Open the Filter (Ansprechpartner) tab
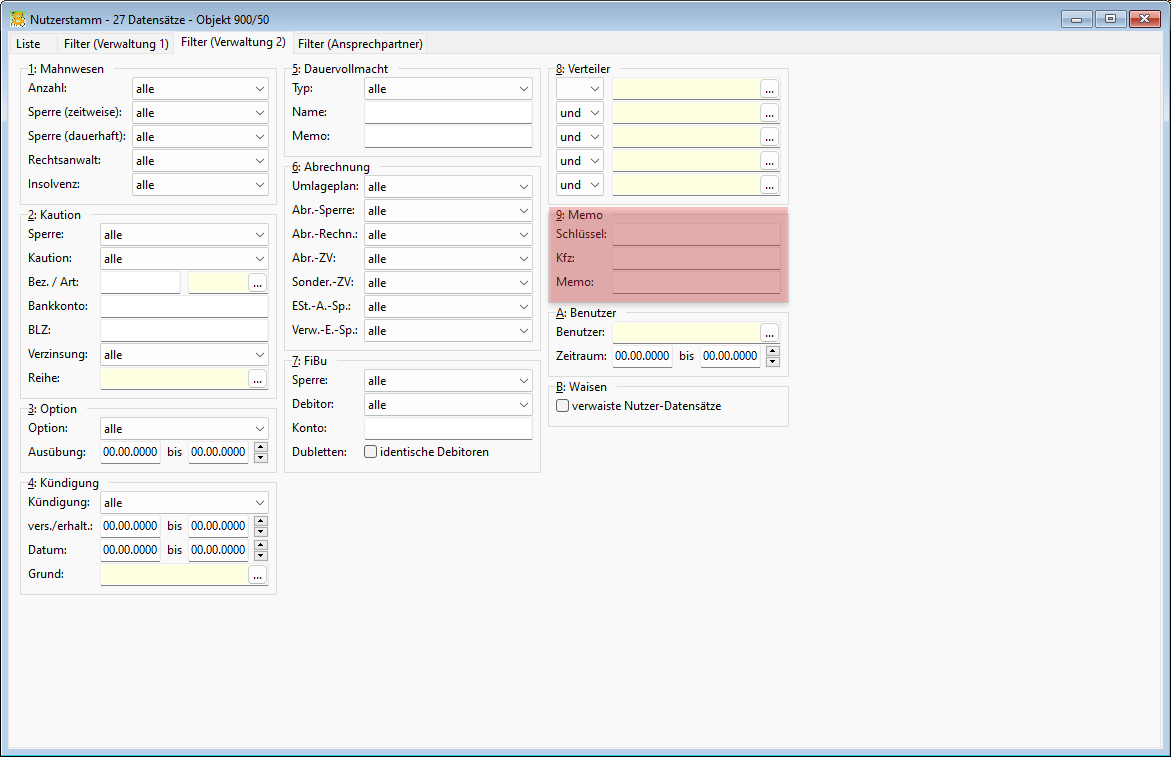Image resolution: width=1171 pixels, height=757 pixels. tap(360, 44)
